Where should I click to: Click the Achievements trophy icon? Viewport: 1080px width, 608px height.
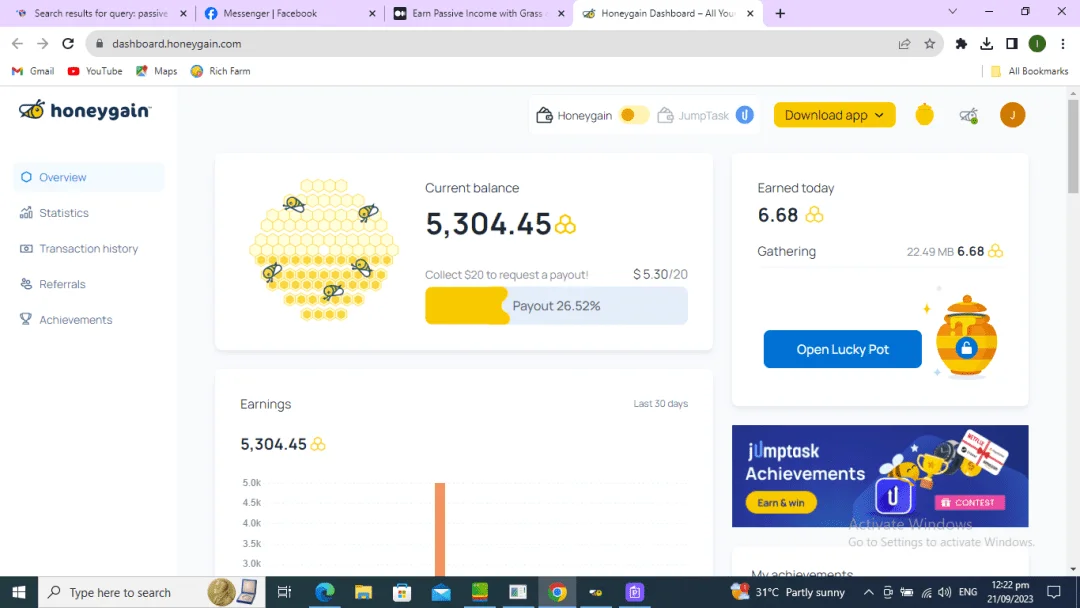[26, 319]
